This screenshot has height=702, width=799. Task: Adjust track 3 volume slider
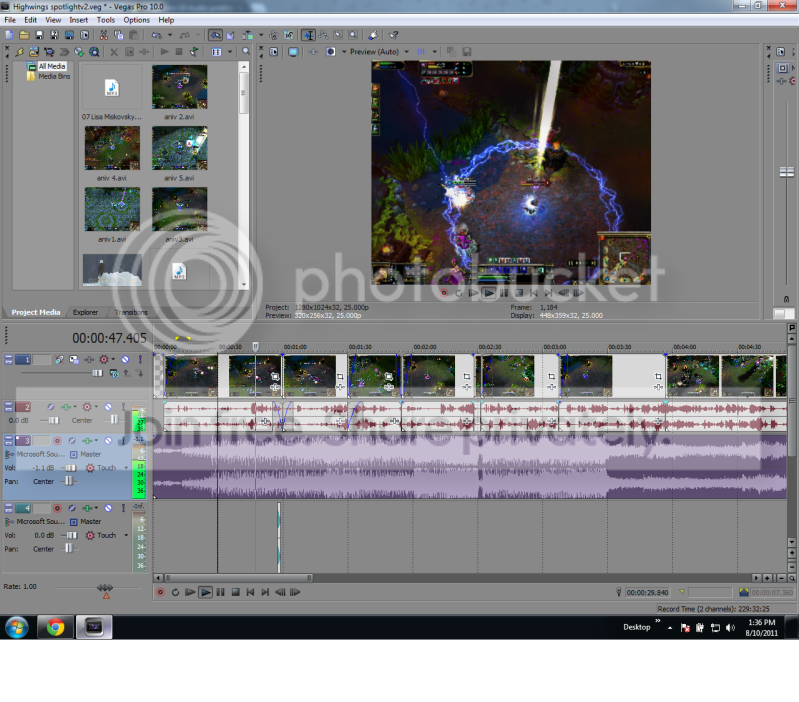tap(70, 468)
